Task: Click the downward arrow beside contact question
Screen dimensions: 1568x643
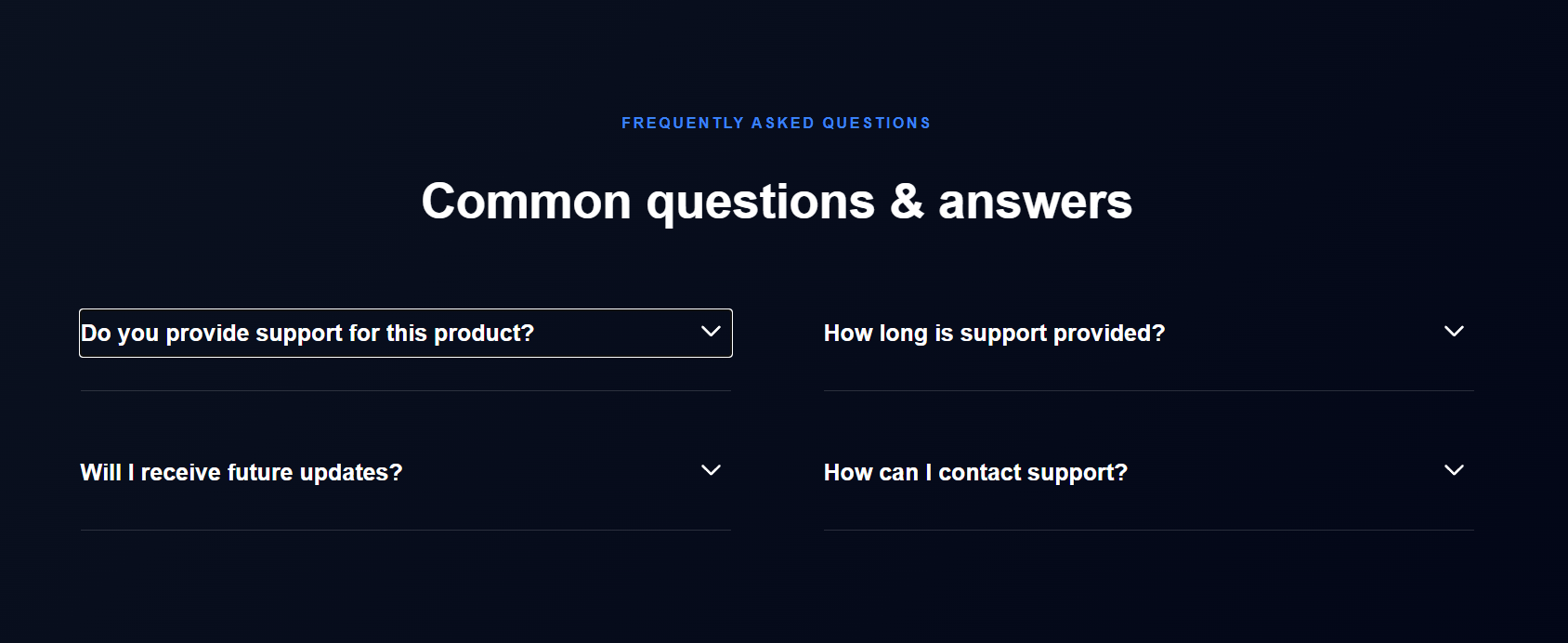Action: (x=1453, y=470)
